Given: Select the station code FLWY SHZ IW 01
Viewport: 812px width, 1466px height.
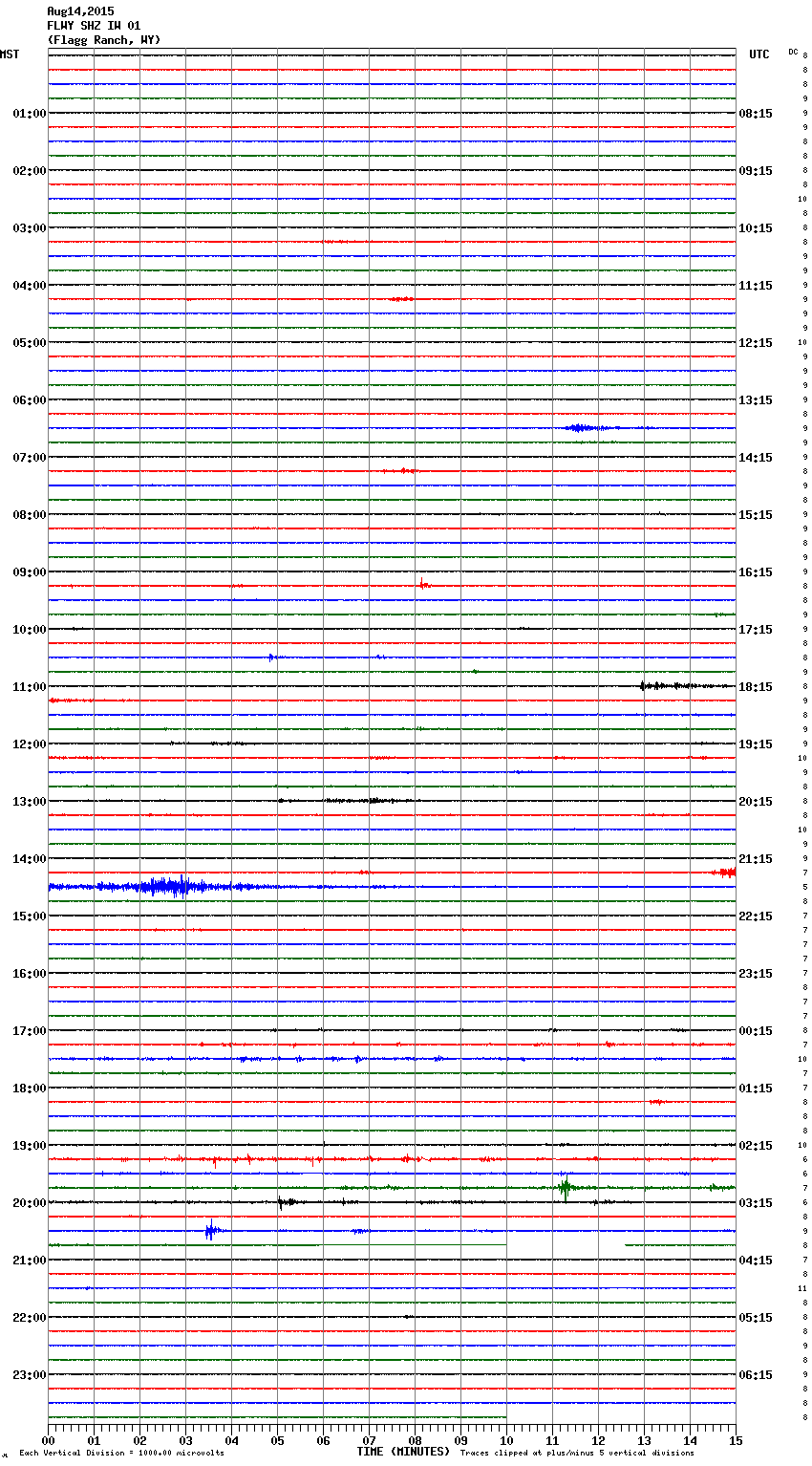Looking at the screenshot, I should (x=94, y=26).
